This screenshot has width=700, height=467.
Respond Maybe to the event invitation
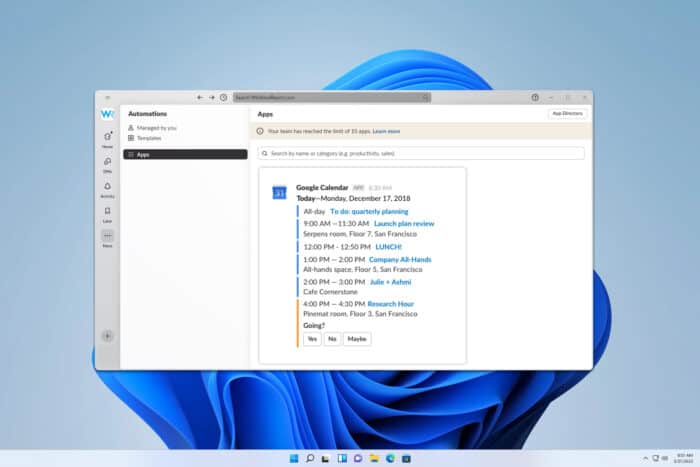point(357,339)
